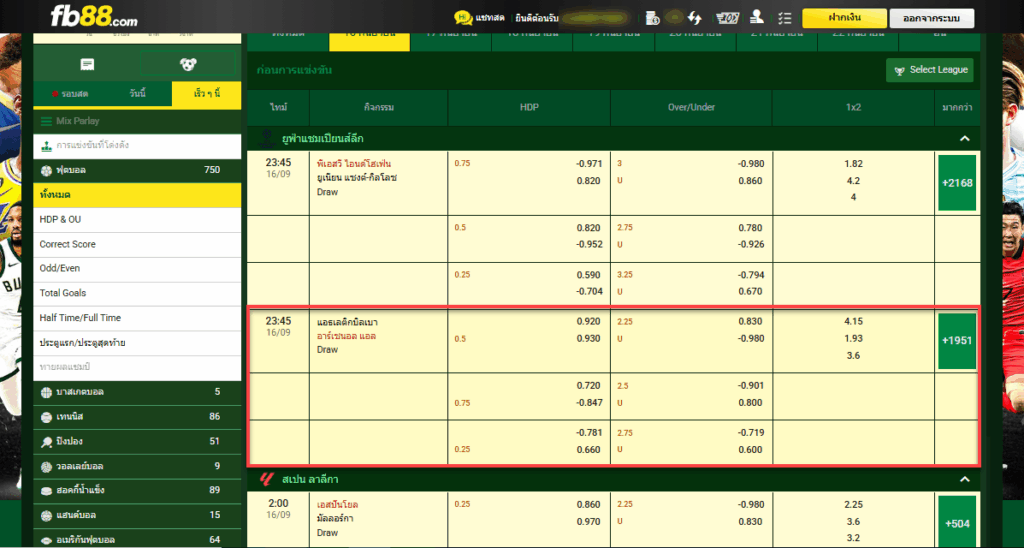The width and height of the screenshot is (1024, 548).
Task: Switch to the sports ball icon tab
Action: pos(188,64)
